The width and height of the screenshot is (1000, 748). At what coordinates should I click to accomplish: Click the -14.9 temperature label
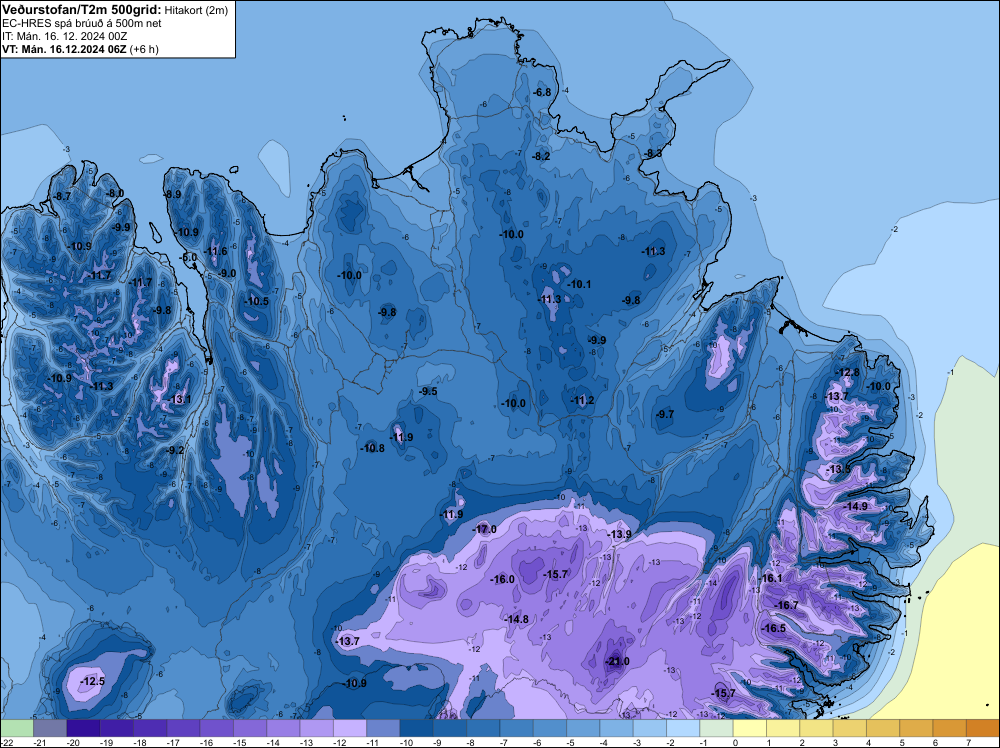(x=856, y=506)
